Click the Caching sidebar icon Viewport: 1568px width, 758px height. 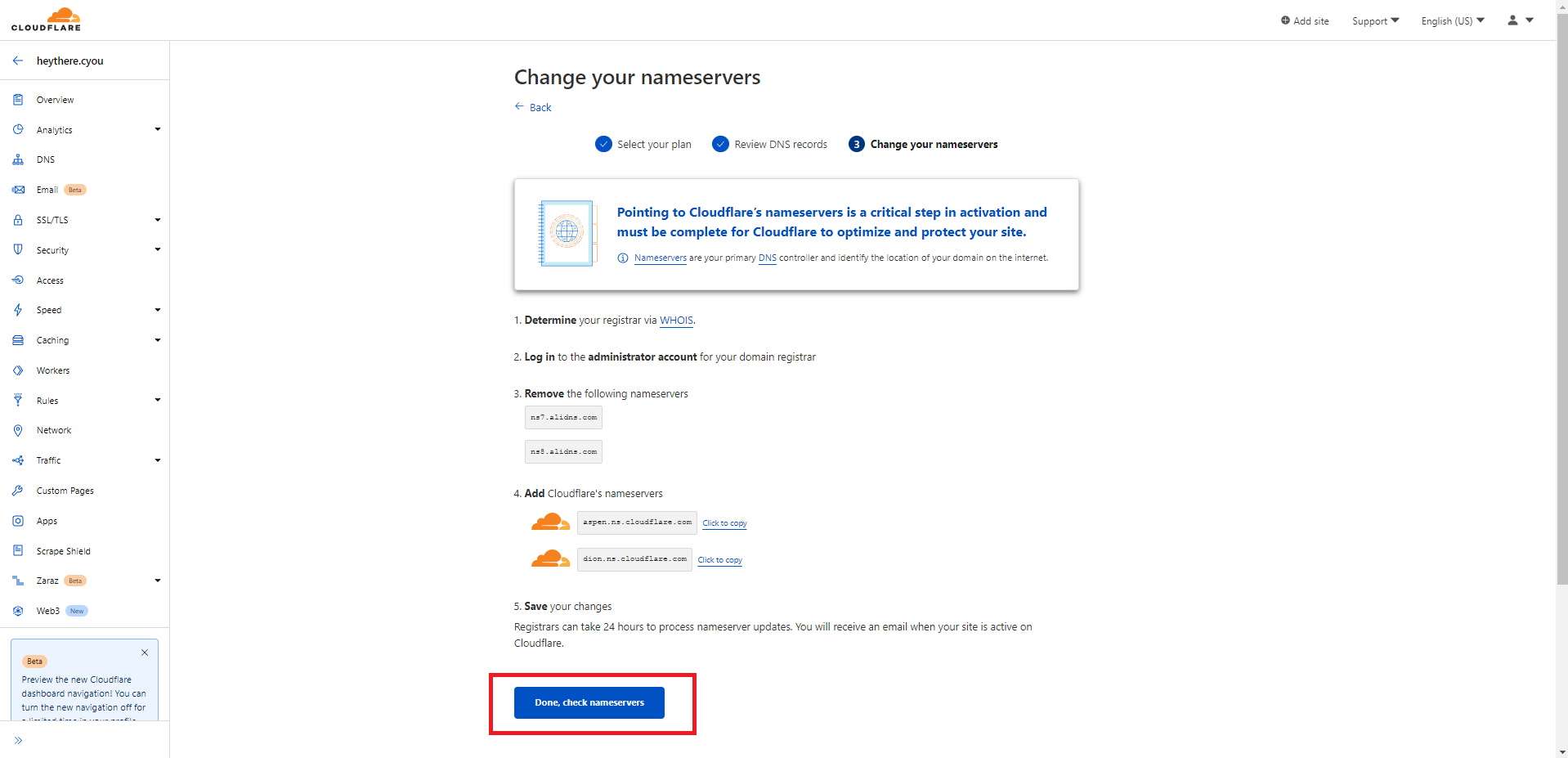click(18, 340)
